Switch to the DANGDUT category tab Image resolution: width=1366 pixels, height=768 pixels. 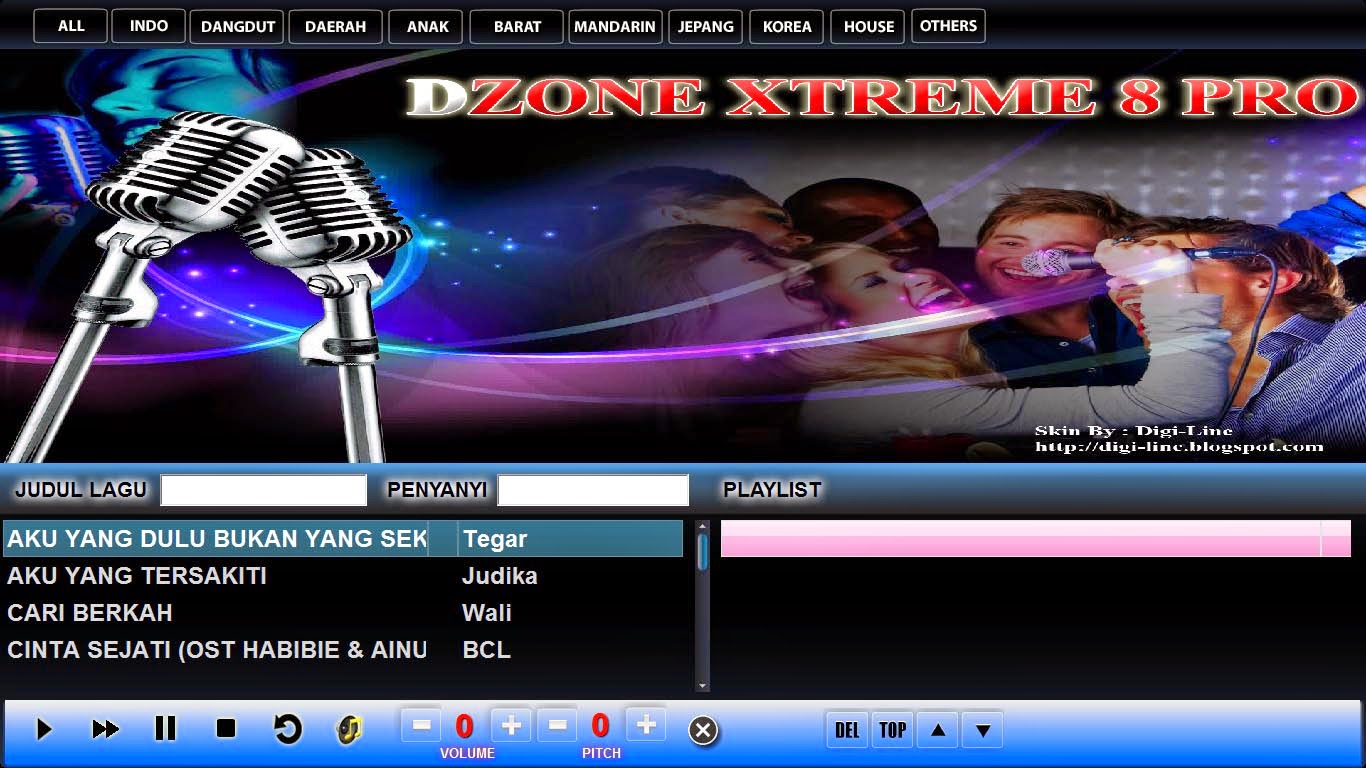[x=236, y=26]
